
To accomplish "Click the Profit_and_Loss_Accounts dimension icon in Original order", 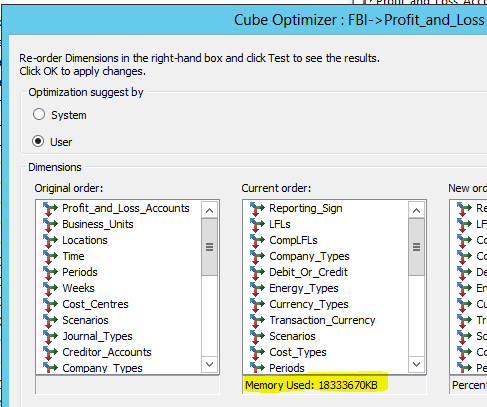I will (x=50, y=209).
